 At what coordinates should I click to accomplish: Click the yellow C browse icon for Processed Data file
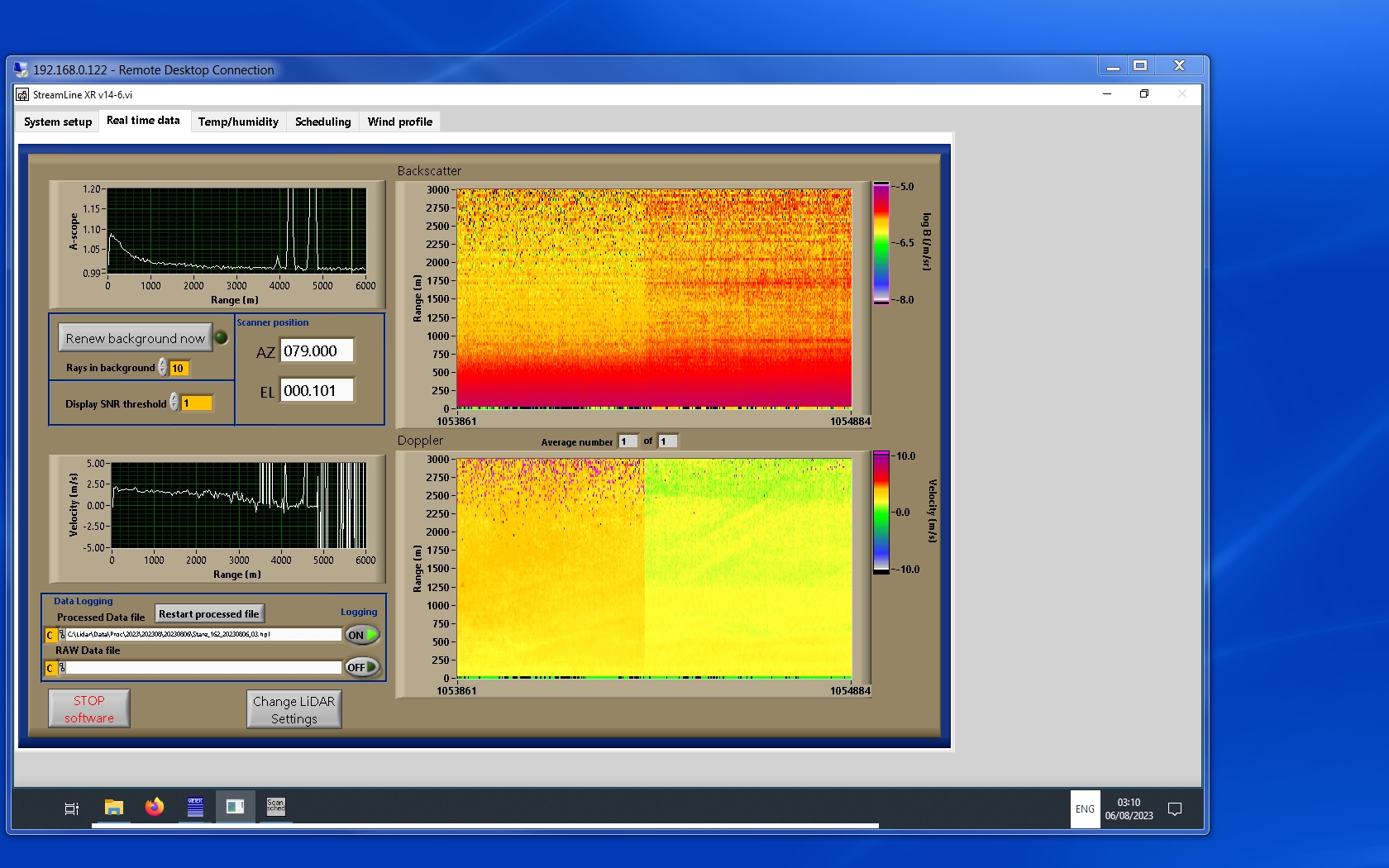pos(50,635)
